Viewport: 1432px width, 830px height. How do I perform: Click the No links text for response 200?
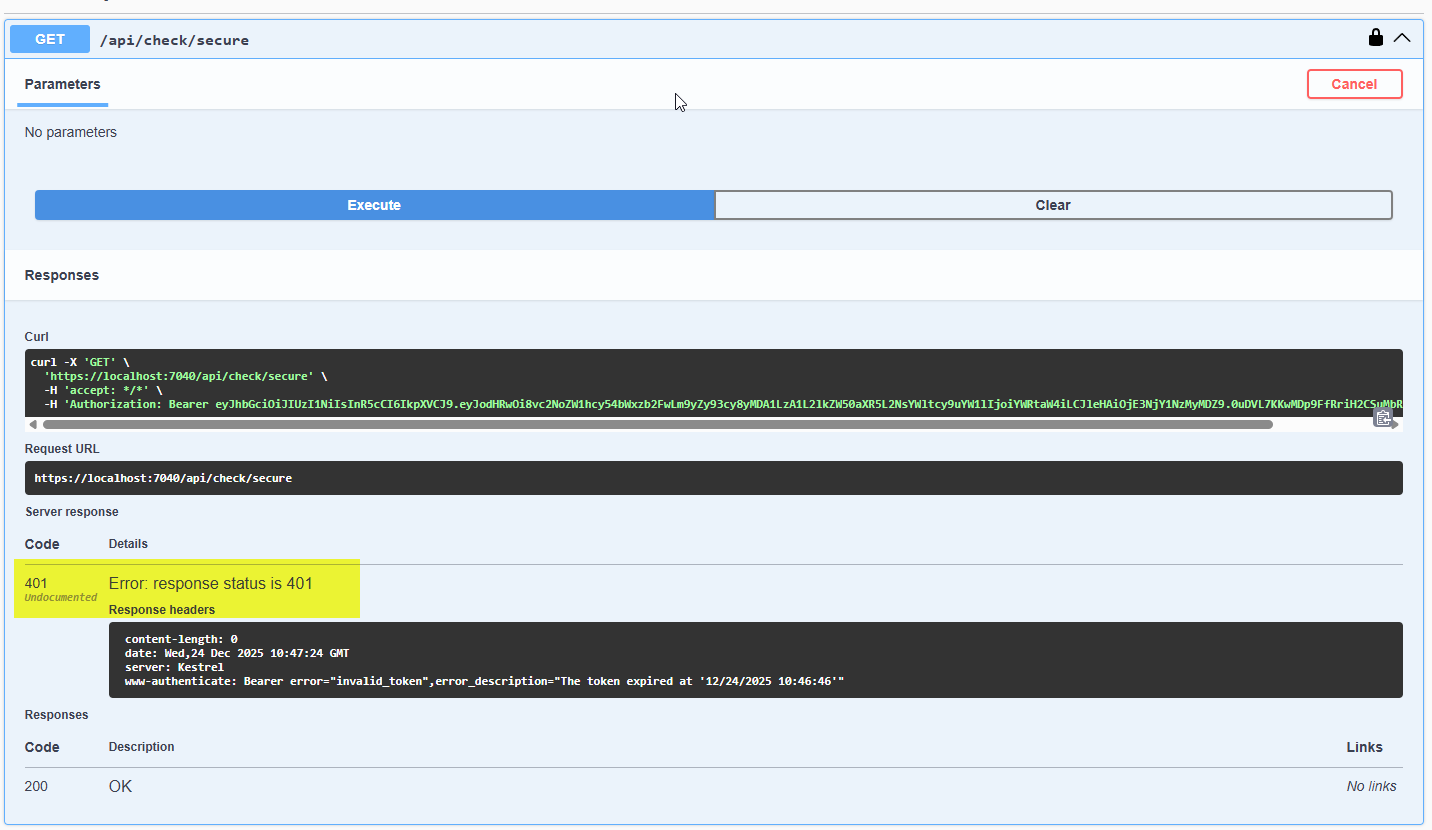coord(1371,786)
